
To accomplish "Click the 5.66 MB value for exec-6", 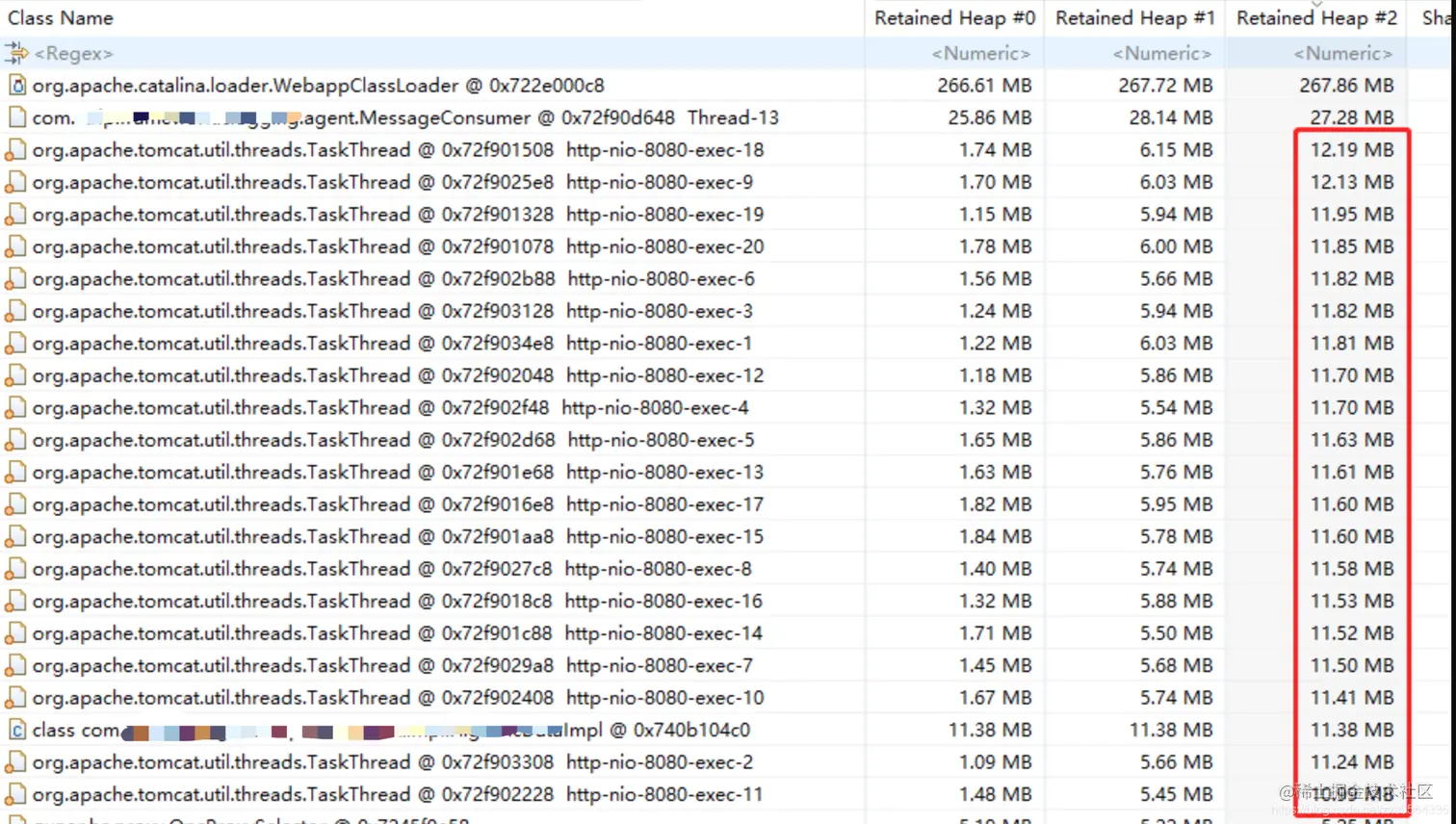I will tap(1176, 279).
